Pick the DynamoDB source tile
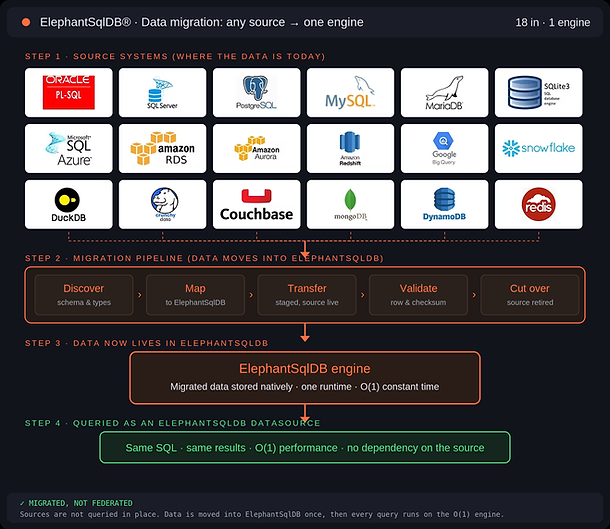 pos(444,204)
